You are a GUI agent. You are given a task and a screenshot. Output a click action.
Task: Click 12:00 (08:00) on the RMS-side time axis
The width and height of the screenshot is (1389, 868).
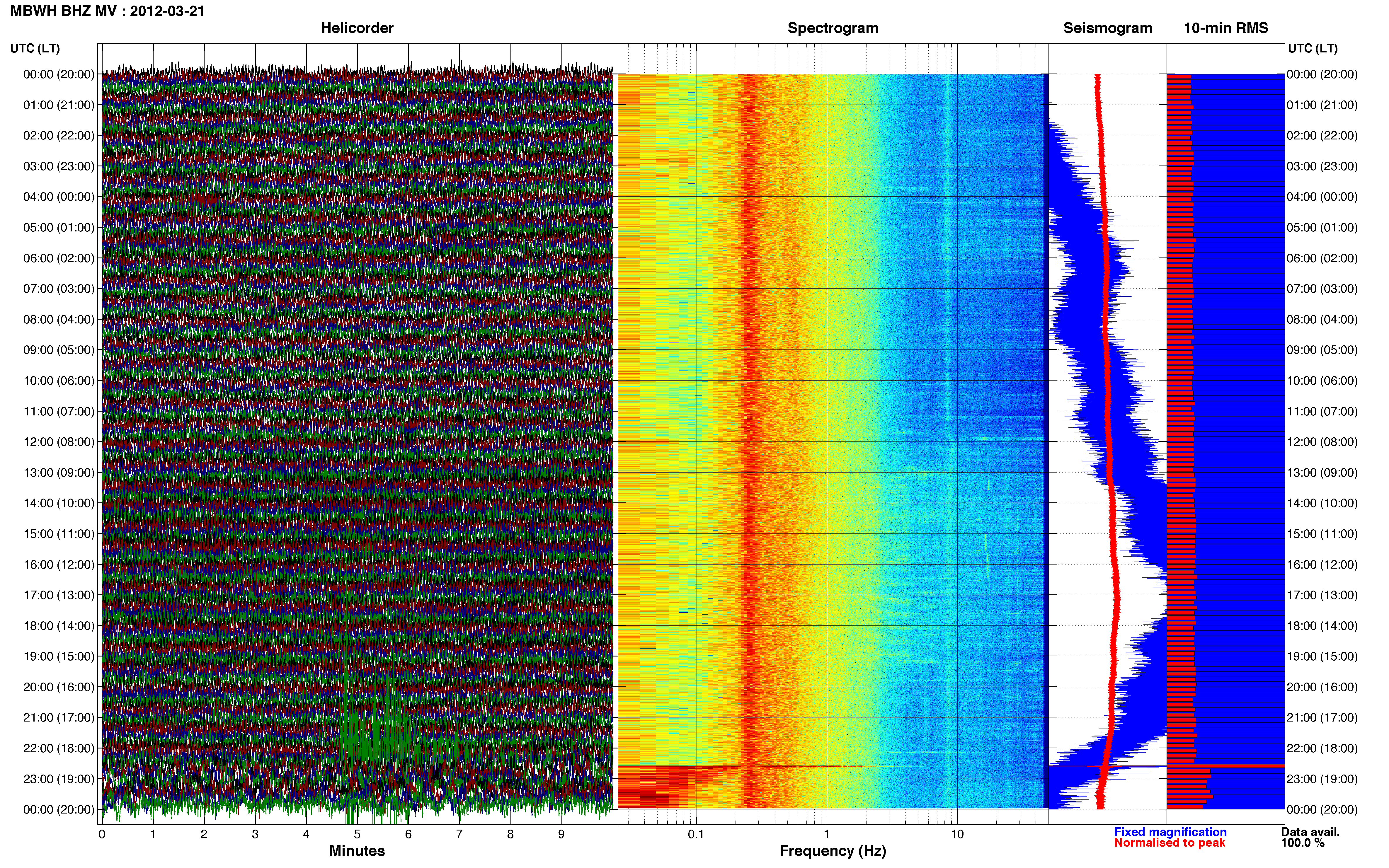tap(1322, 442)
